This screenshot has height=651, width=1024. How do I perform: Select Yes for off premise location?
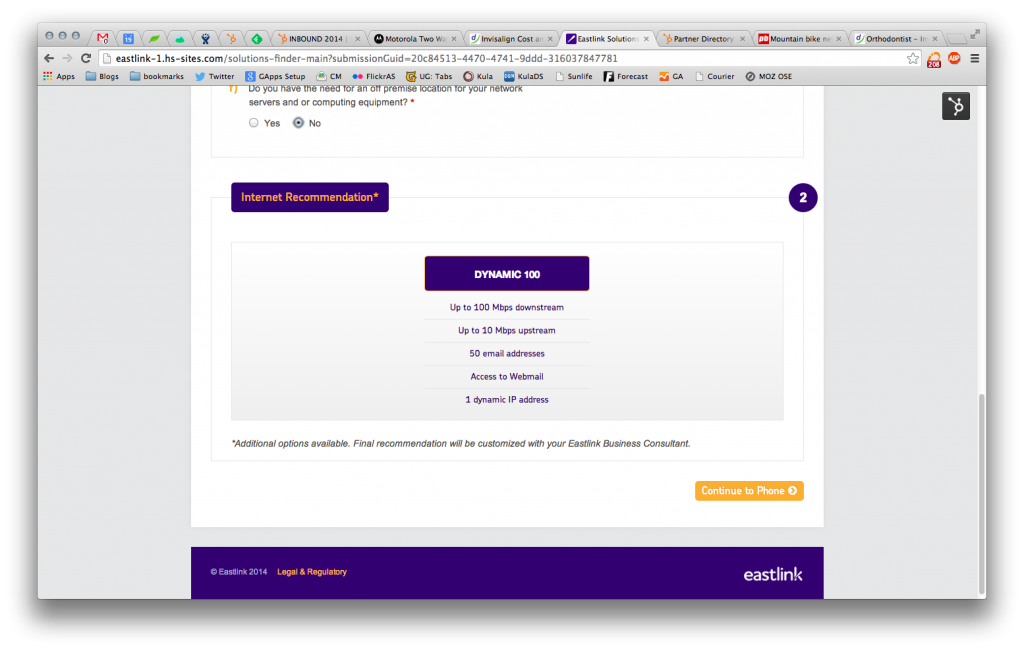pos(253,123)
